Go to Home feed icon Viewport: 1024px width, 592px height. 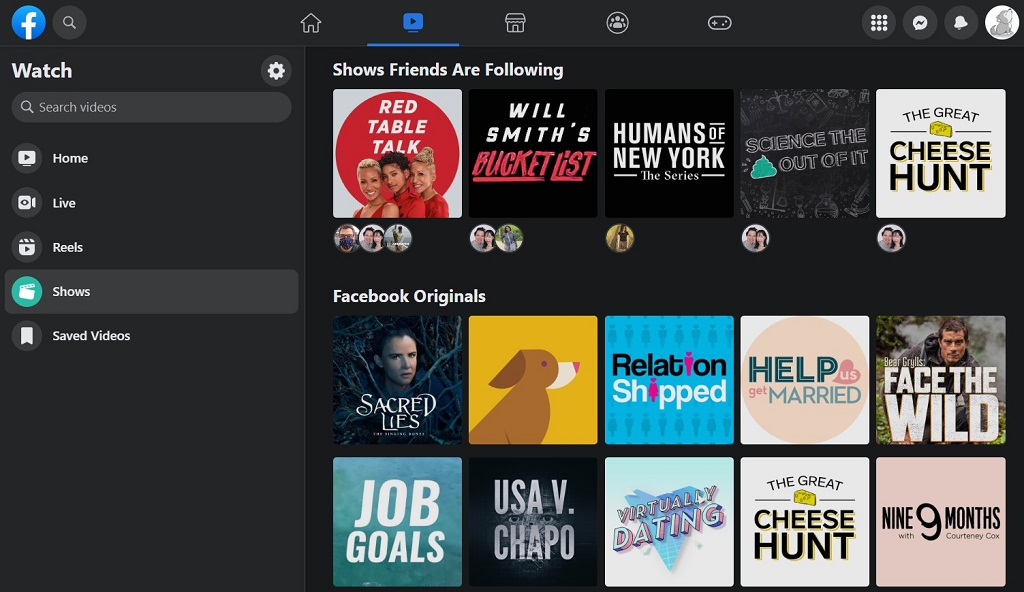[x=311, y=23]
